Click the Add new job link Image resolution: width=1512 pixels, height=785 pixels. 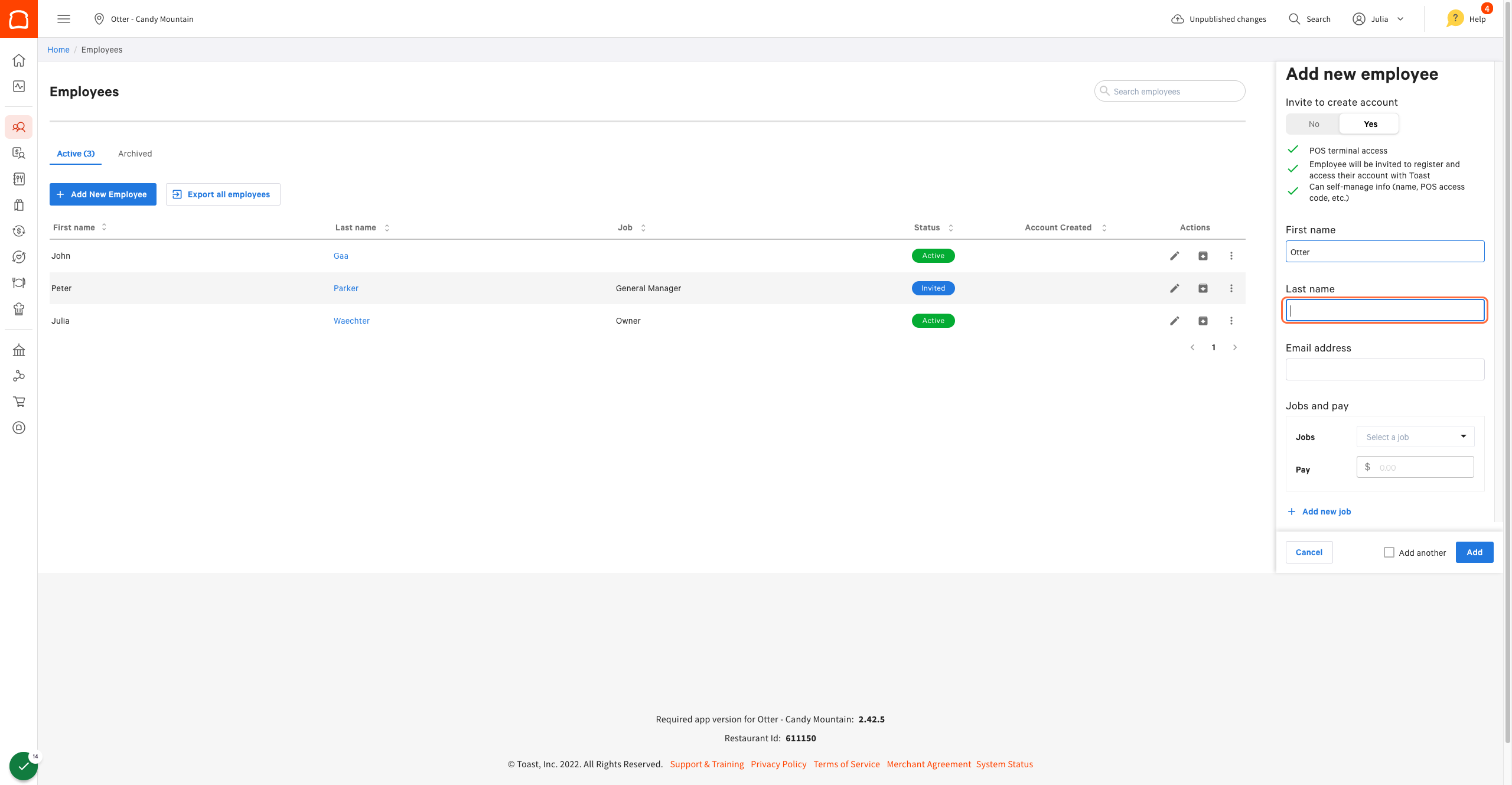pyautogui.click(x=1326, y=512)
